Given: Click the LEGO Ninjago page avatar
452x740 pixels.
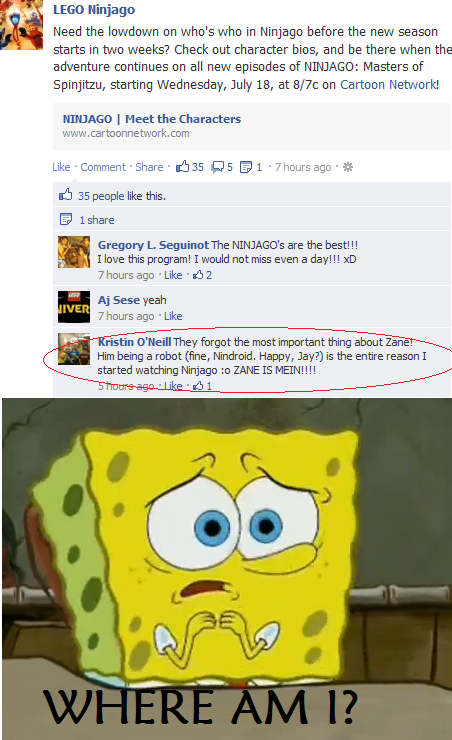Looking at the screenshot, I should coord(21,25).
